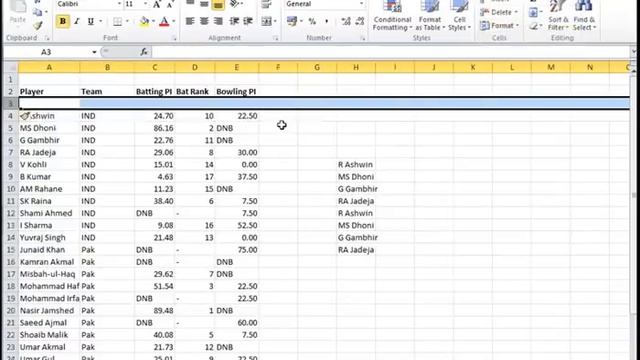
Task: Click the 'MS Dhoni' cell in column A
Action: [49, 128]
